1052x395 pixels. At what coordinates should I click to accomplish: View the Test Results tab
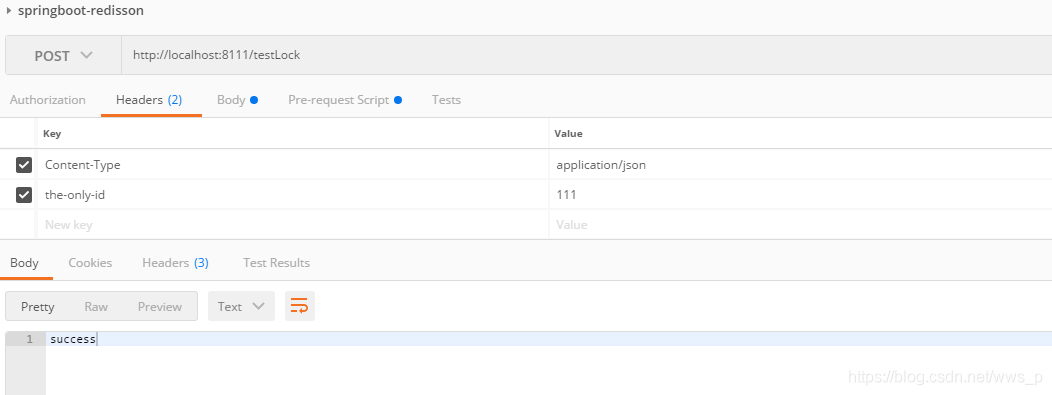click(x=276, y=263)
